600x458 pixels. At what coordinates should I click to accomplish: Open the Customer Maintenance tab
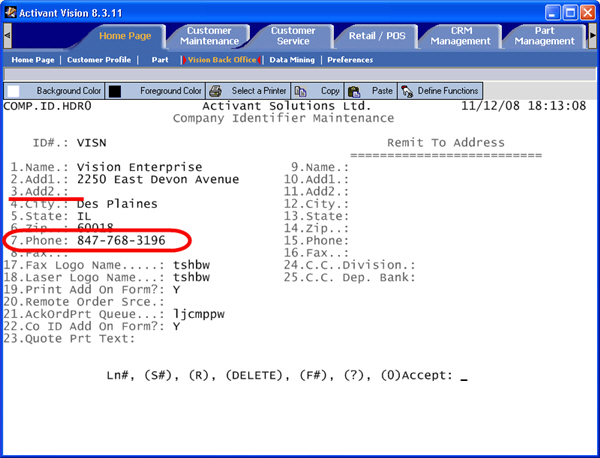[x=209, y=36]
